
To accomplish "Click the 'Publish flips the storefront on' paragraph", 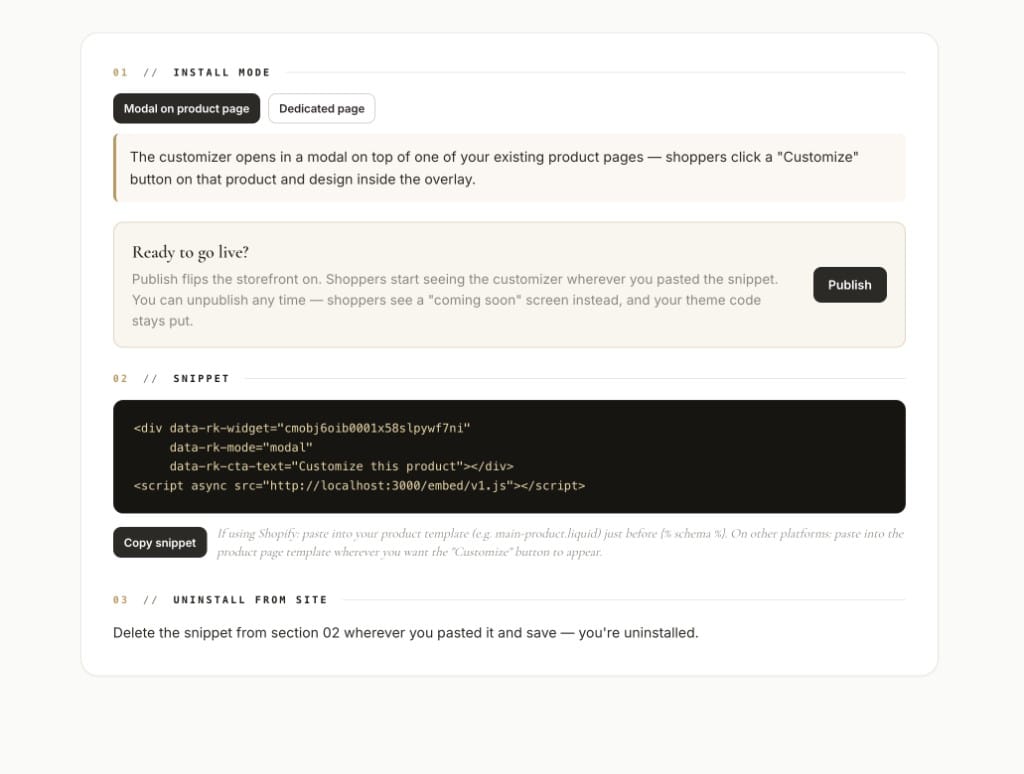I will click(455, 300).
